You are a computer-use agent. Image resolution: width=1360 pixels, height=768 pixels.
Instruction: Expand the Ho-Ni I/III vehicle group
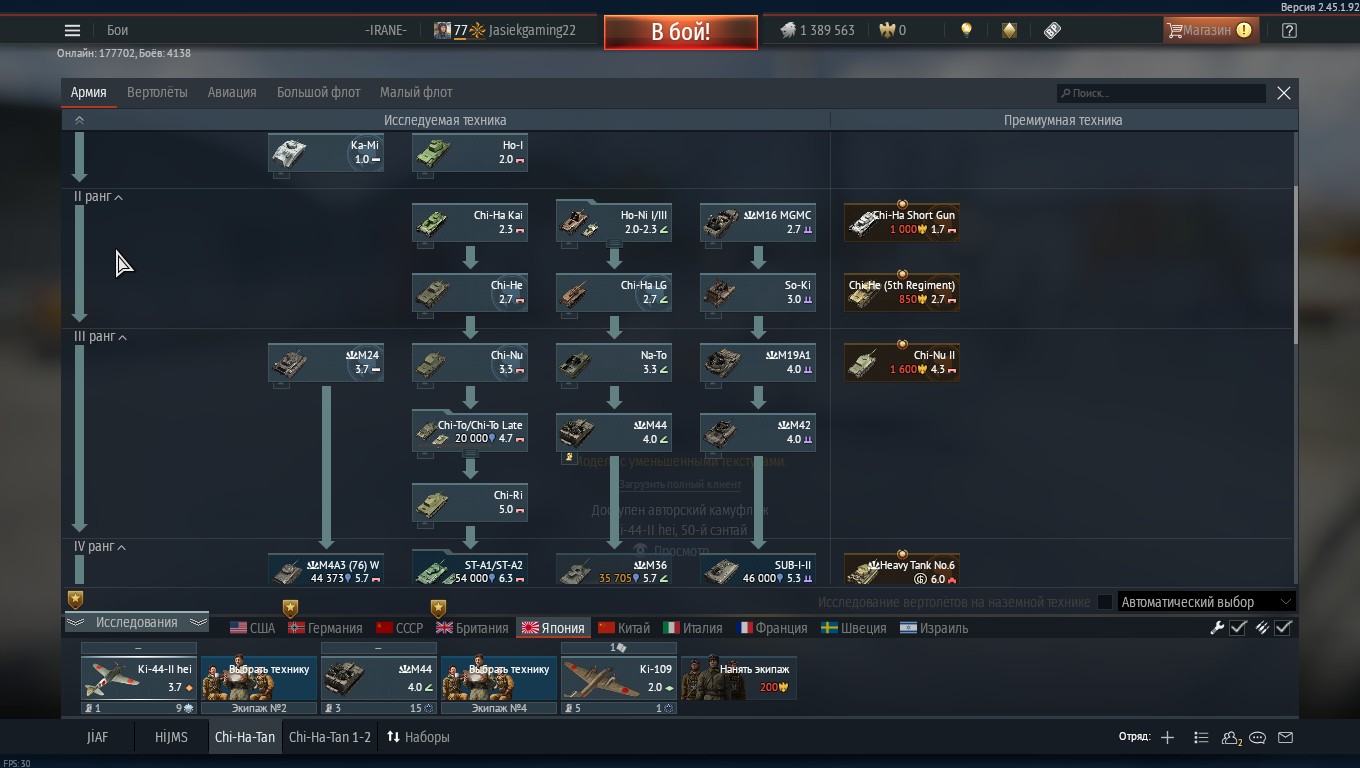click(x=614, y=223)
